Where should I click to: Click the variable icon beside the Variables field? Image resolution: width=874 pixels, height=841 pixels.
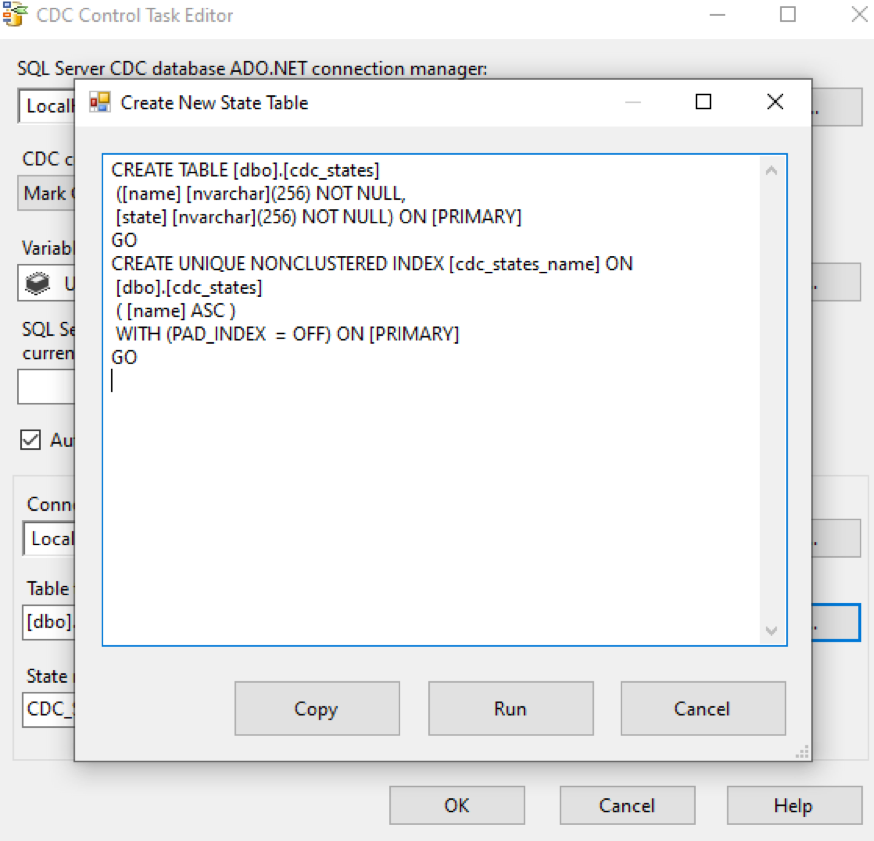point(34,282)
